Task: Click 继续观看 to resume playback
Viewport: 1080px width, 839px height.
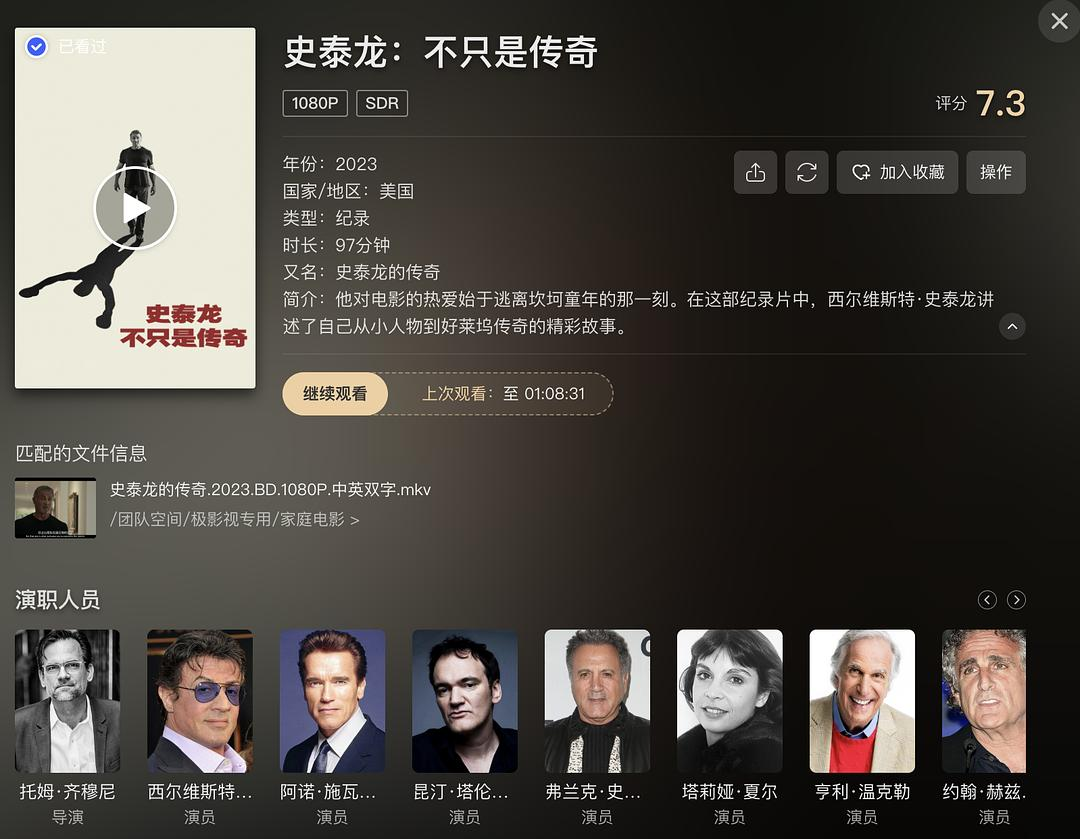Action: click(x=335, y=394)
